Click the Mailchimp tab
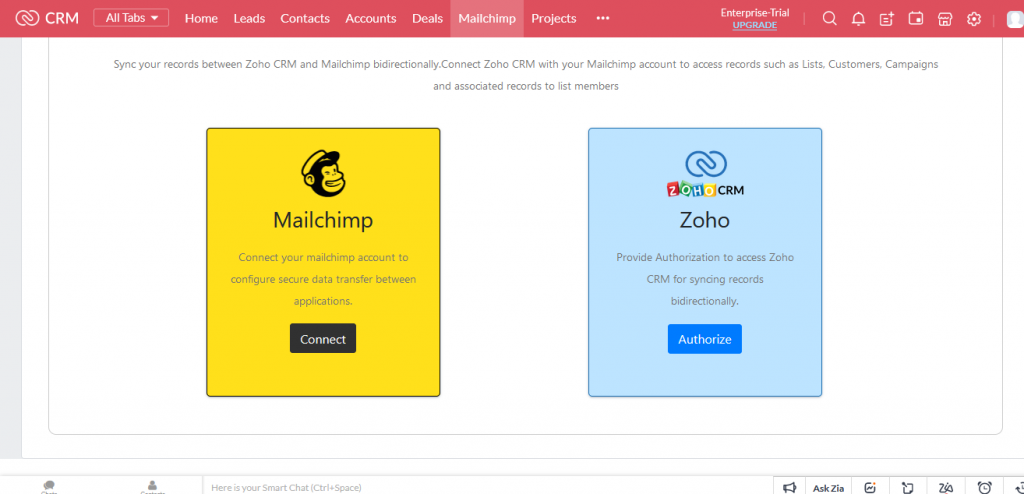1024x494 pixels. pos(487,18)
